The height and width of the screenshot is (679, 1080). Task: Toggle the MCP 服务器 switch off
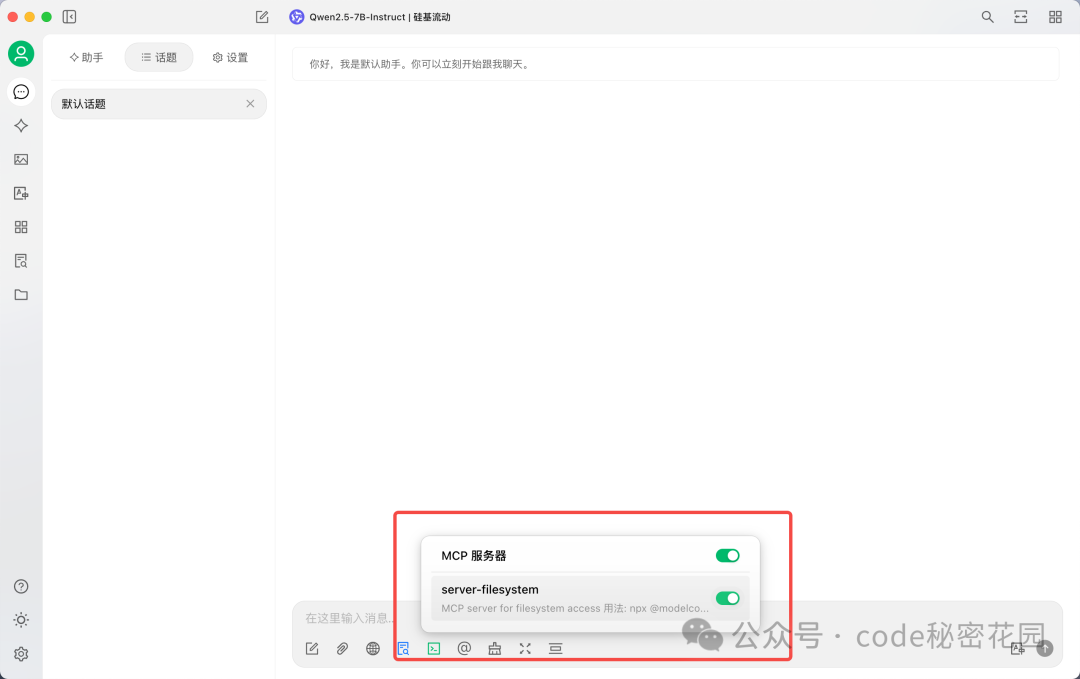(727, 555)
